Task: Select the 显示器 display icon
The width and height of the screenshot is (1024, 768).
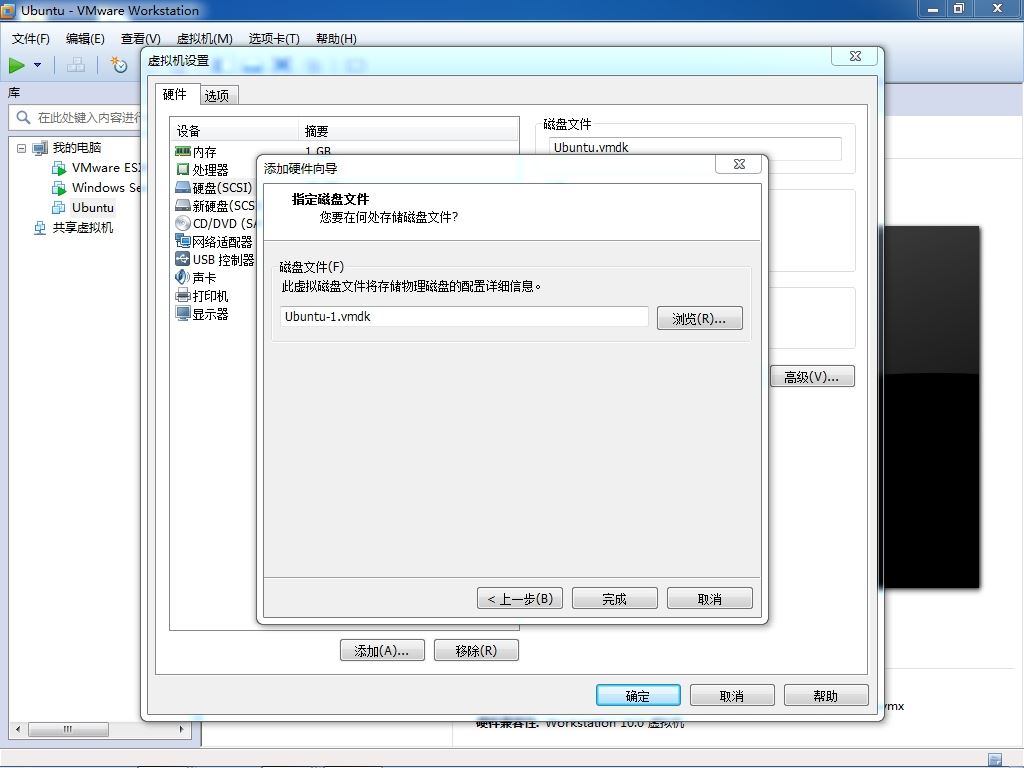Action: 183,313
